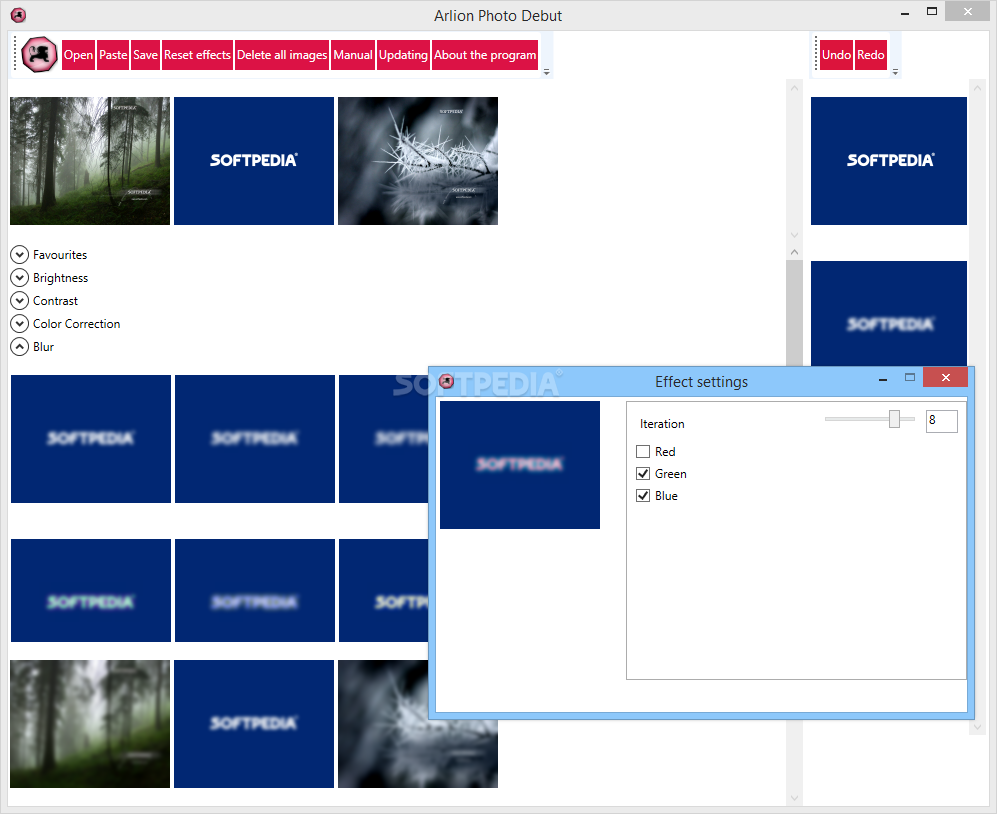Open the Manual from the toolbar
This screenshot has width=997, height=814.
[x=353, y=55]
